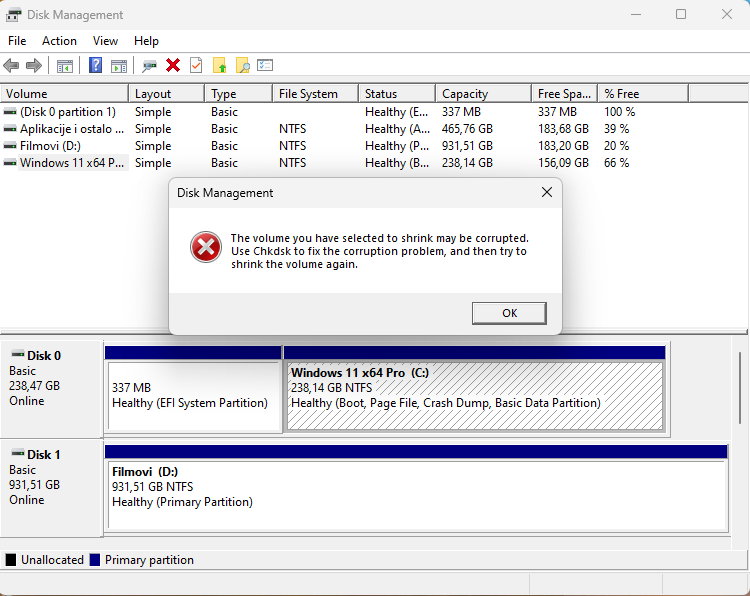Sort by the Status column header
750x596 pixels.
(397, 94)
